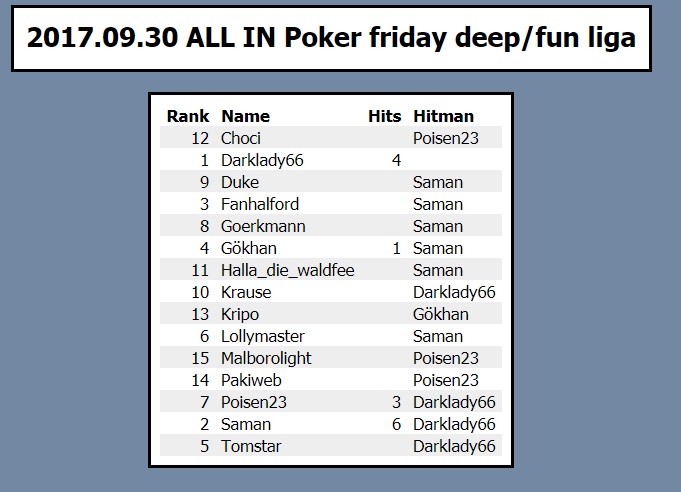Click the hits value 6 for Saman
This screenshot has width=681, height=492.
coord(396,424)
